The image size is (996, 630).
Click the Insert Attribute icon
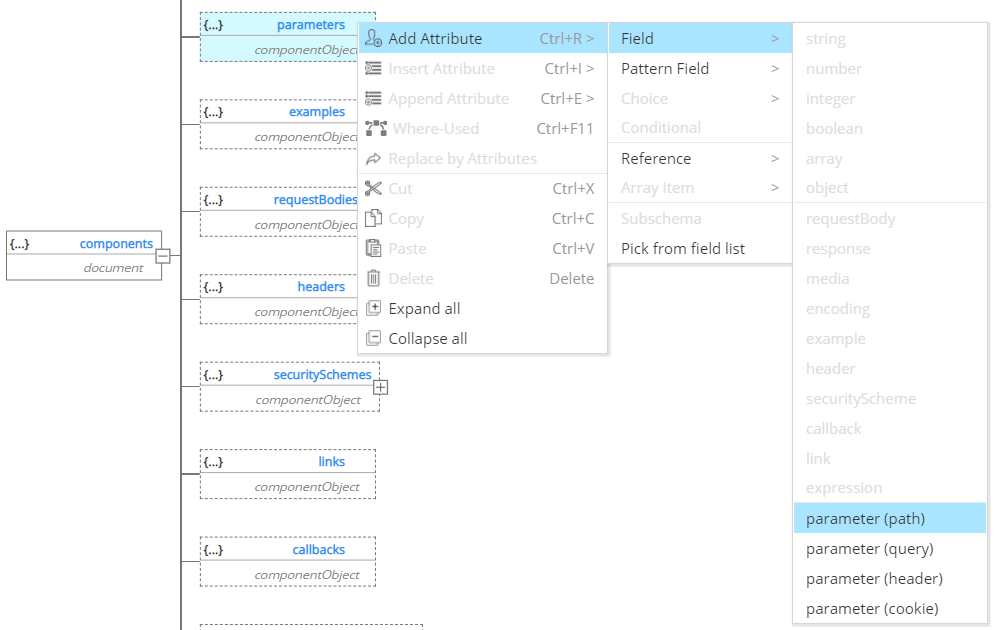click(x=374, y=68)
